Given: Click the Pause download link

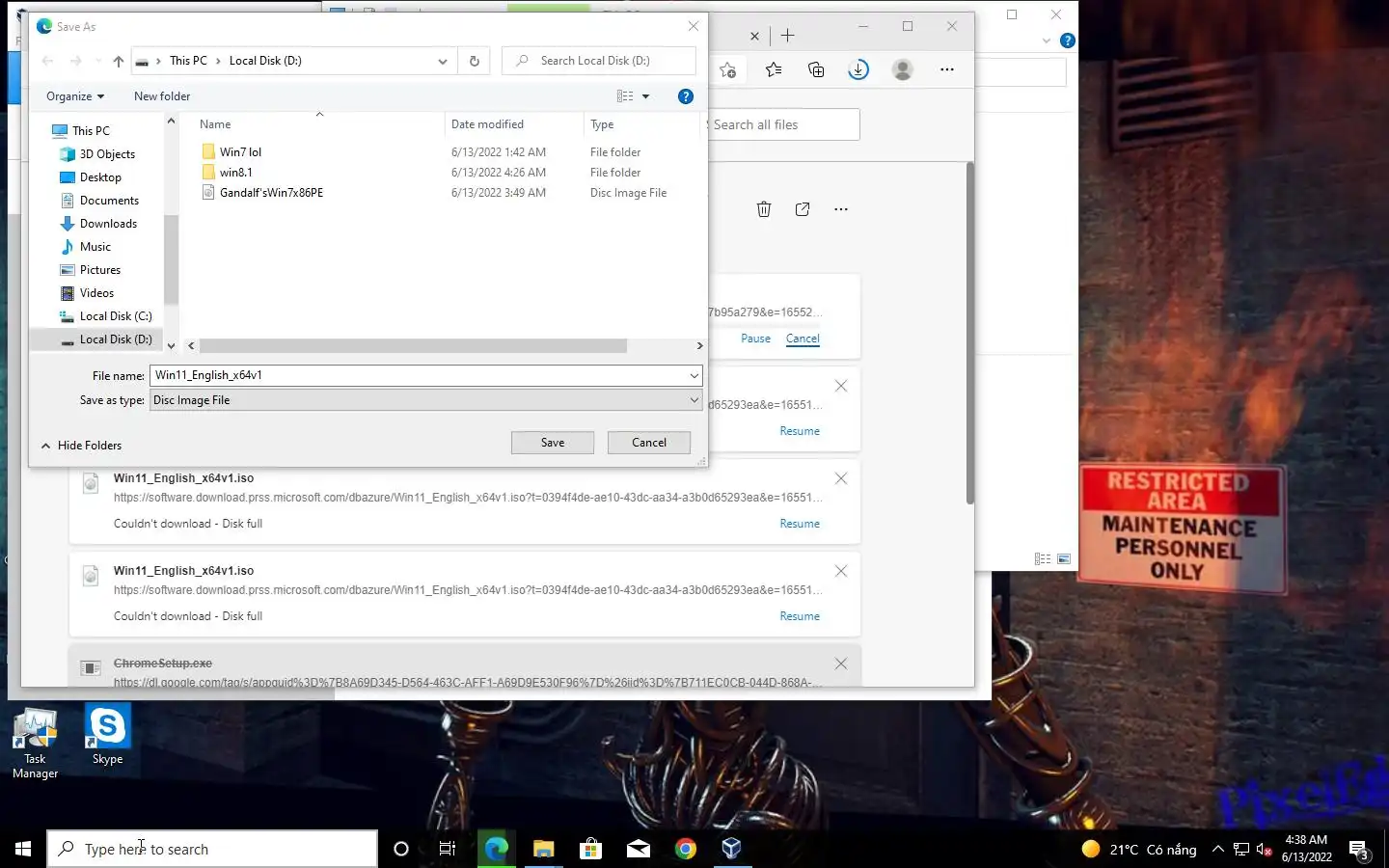Looking at the screenshot, I should point(755,339).
